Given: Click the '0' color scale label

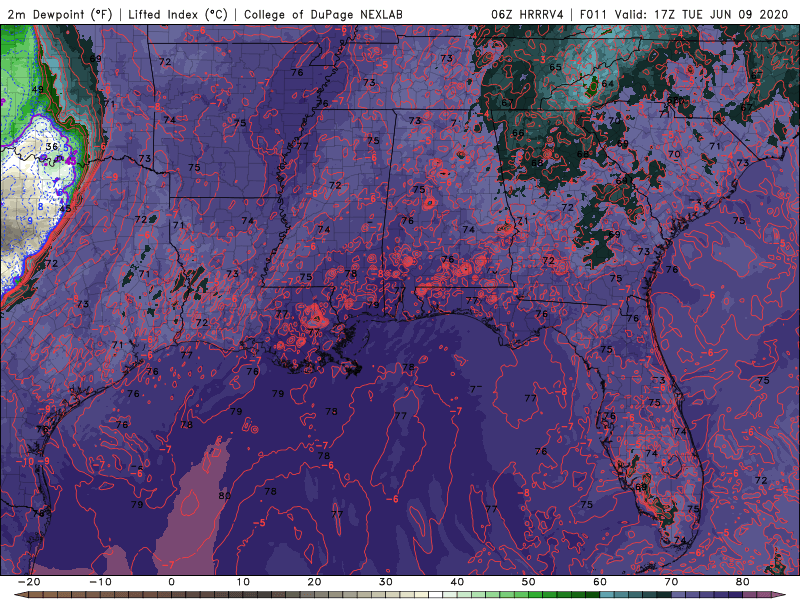Looking at the screenshot, I should (171, 582).
